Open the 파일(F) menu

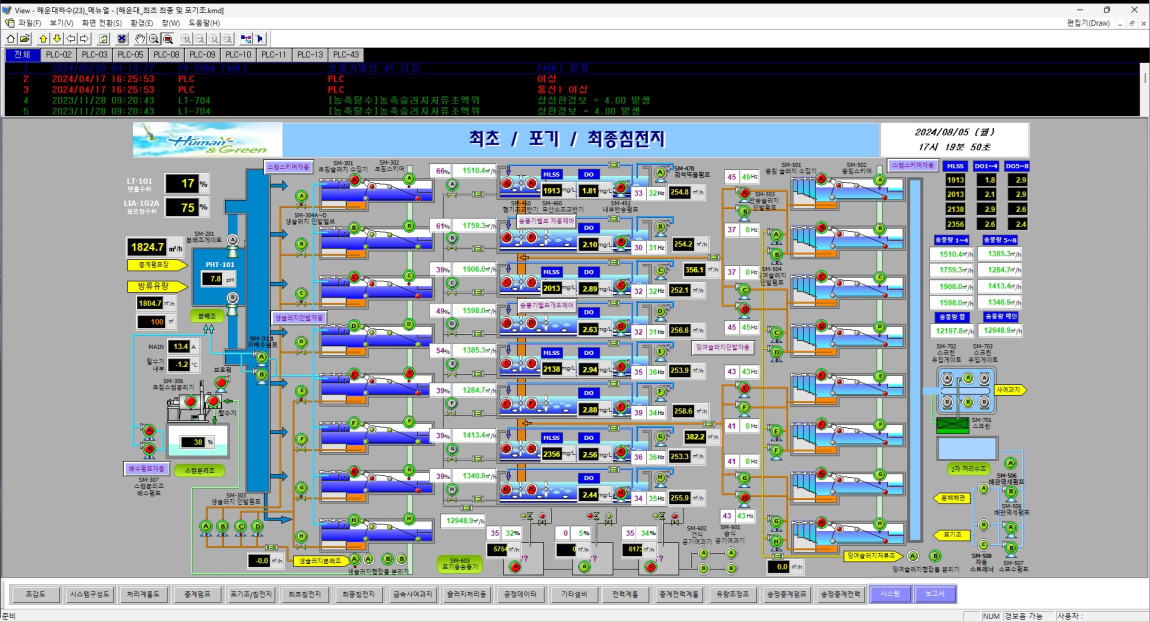pyautogui.click(x=30, y=23)
